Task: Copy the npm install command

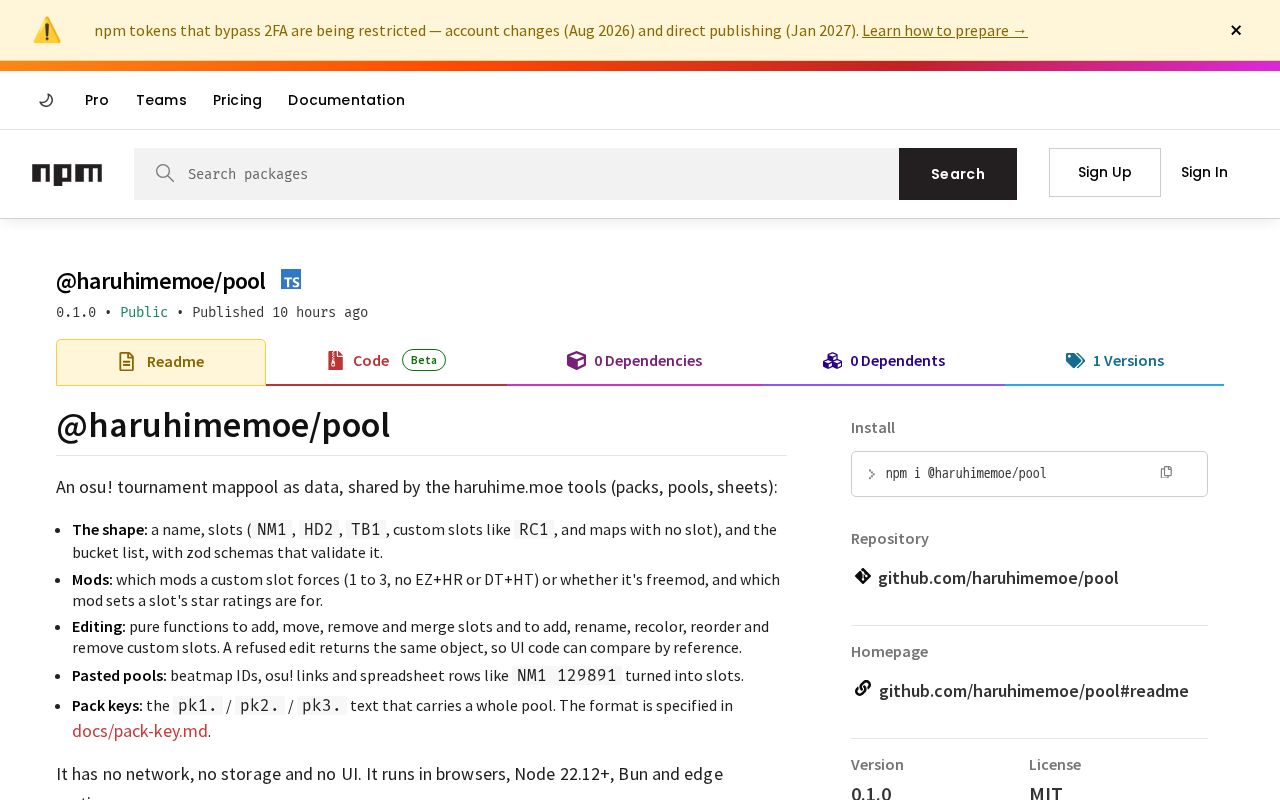Action: (x=1166, y=472)
